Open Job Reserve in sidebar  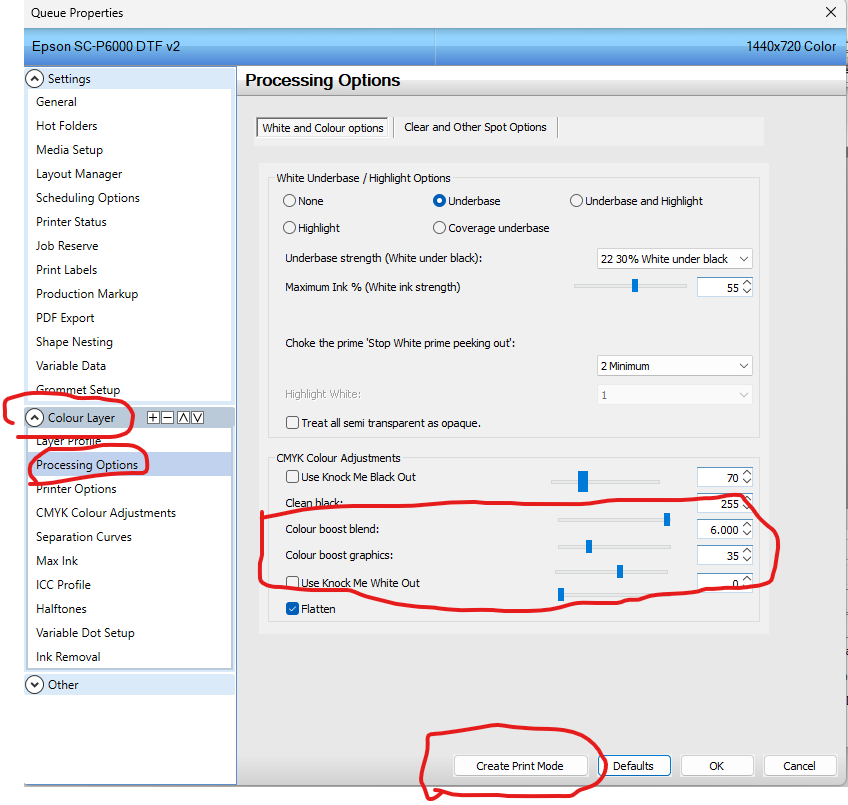coord(67,246)
